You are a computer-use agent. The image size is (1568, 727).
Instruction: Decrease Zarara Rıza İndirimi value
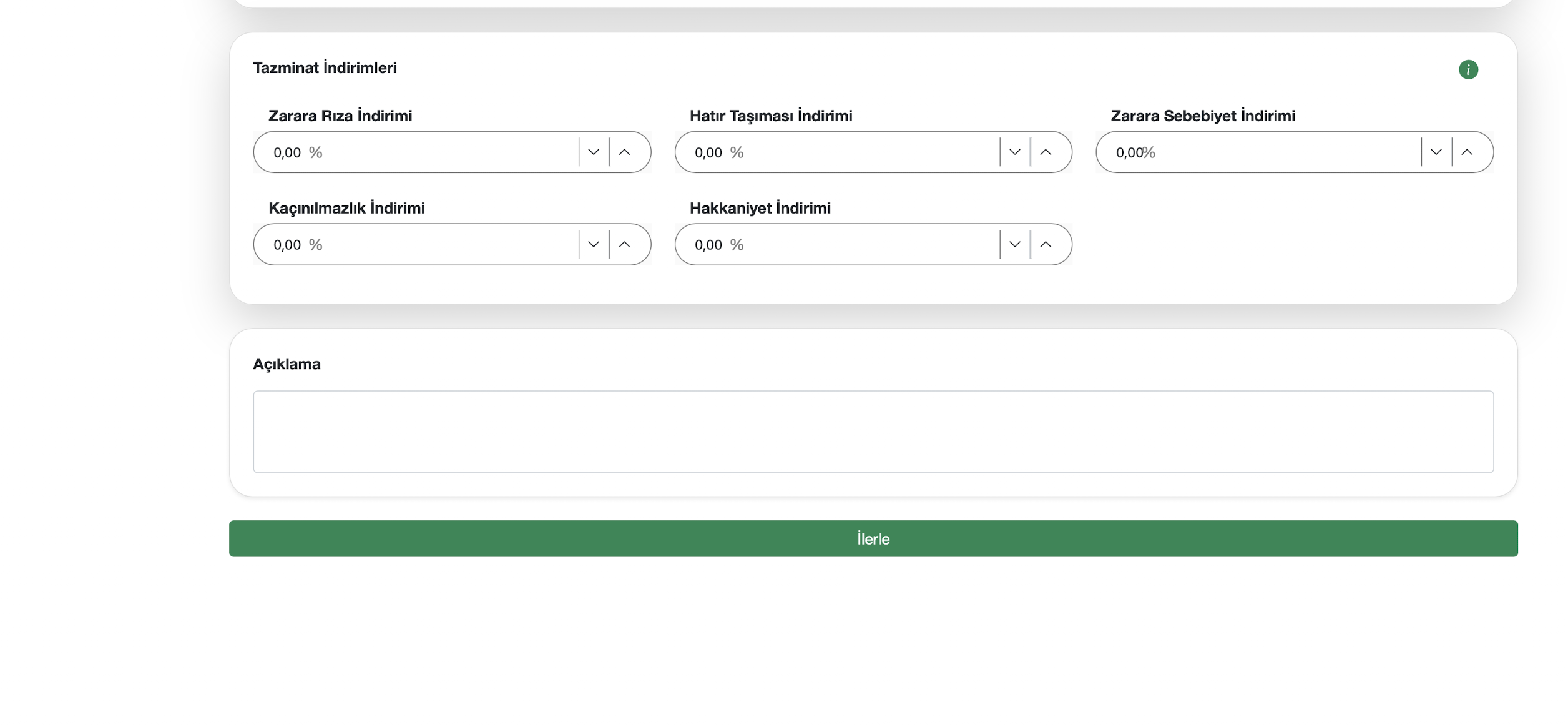point(593,152)
